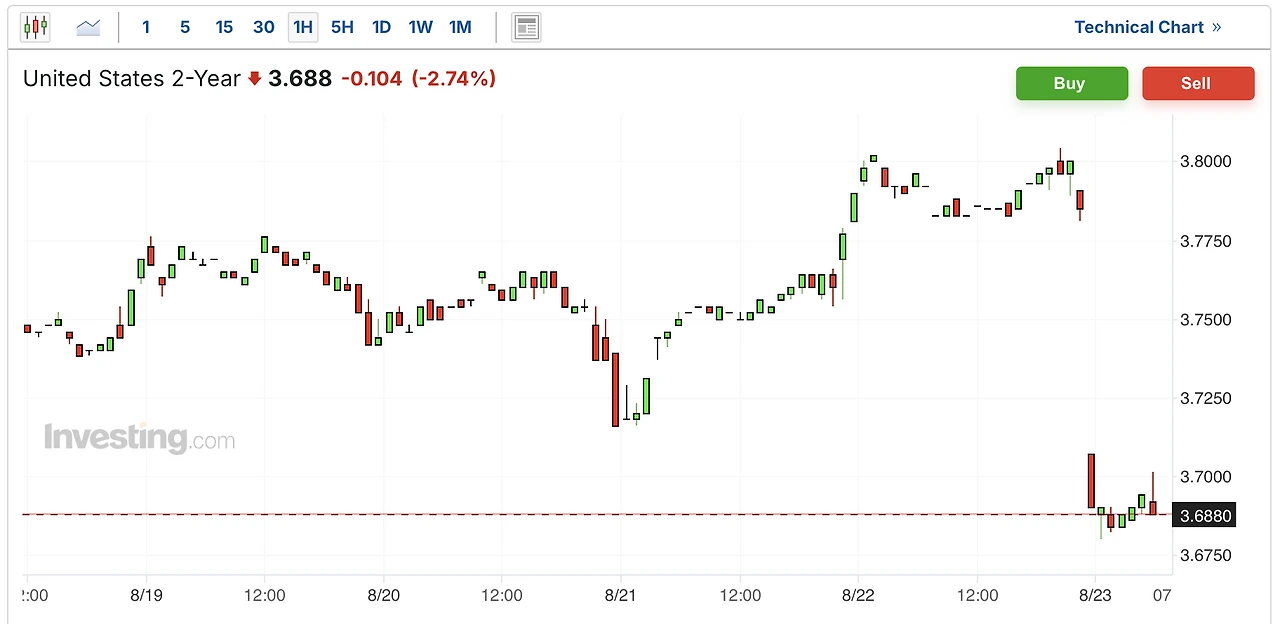Set the chart to 1W interval
Screen dimensions: 1280x624
click(x=421, y=27)
